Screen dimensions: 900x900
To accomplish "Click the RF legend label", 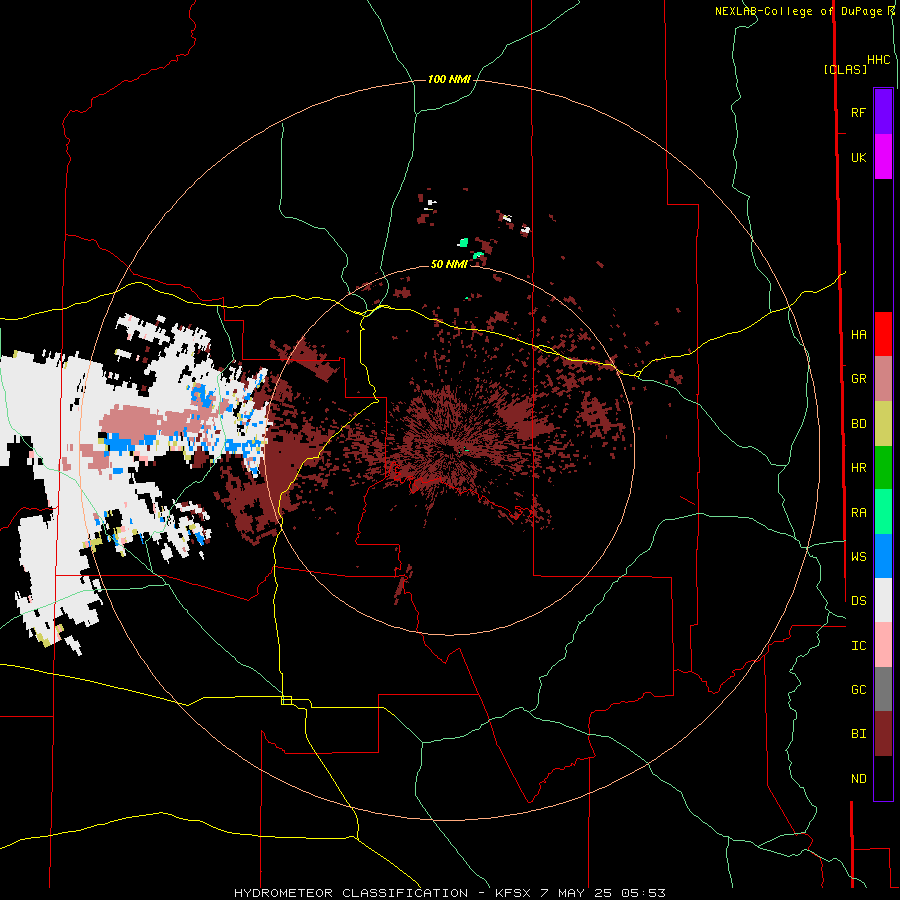I will (x=858, y=112).
